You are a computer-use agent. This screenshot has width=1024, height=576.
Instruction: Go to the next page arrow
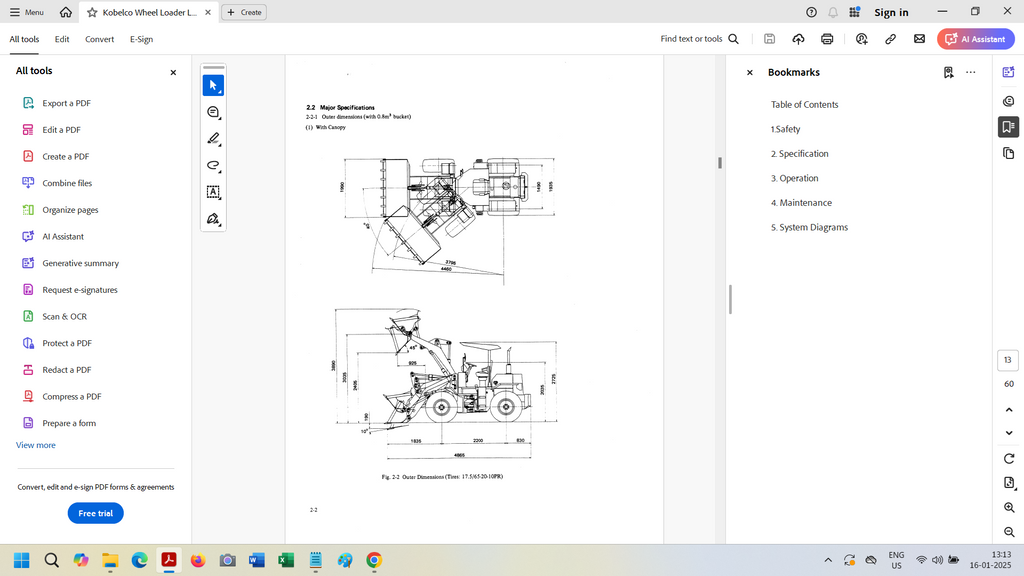click(1008, 433)
